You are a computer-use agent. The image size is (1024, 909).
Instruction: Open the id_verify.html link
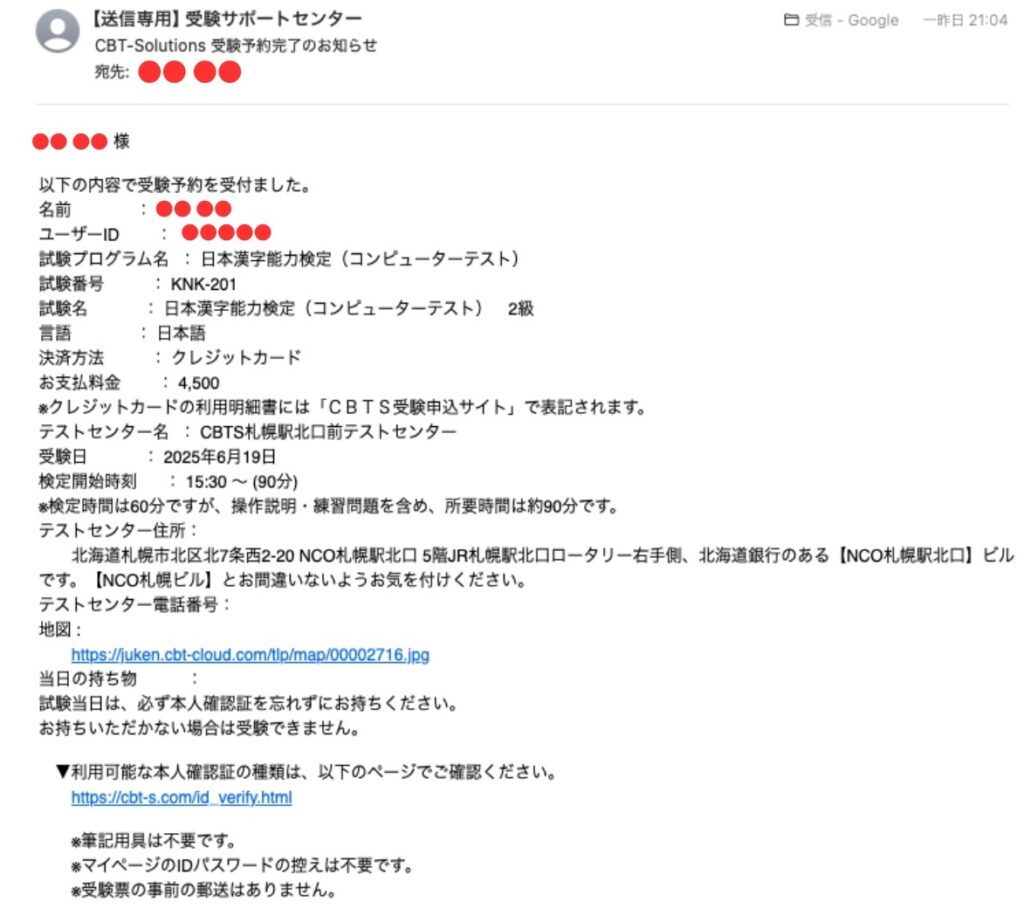[182, 797]
